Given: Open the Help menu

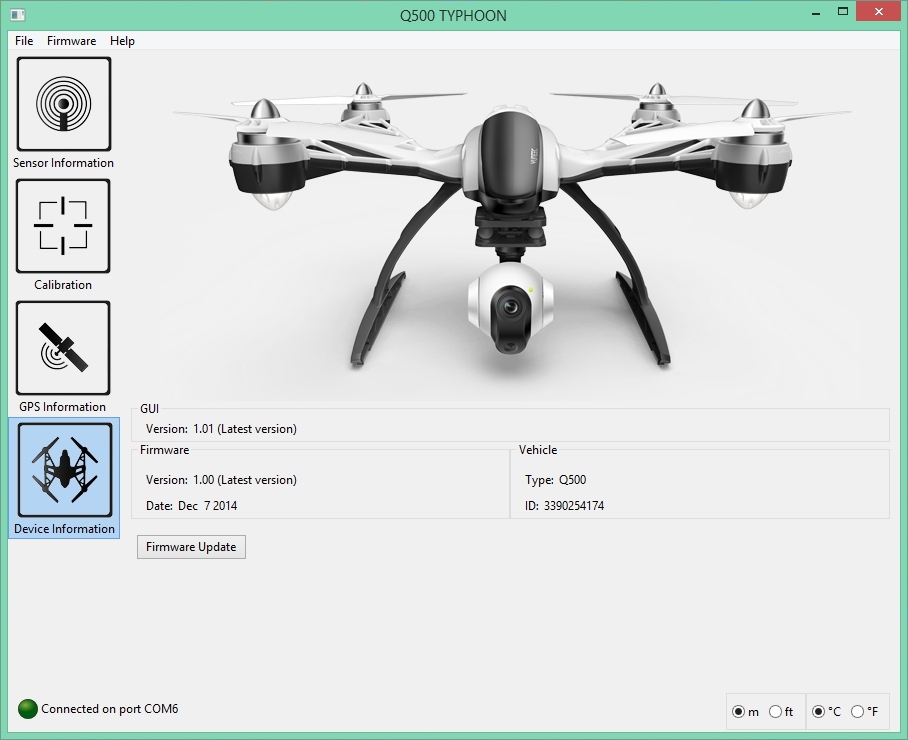Looking at the screenshot, I should coord(122,41).
